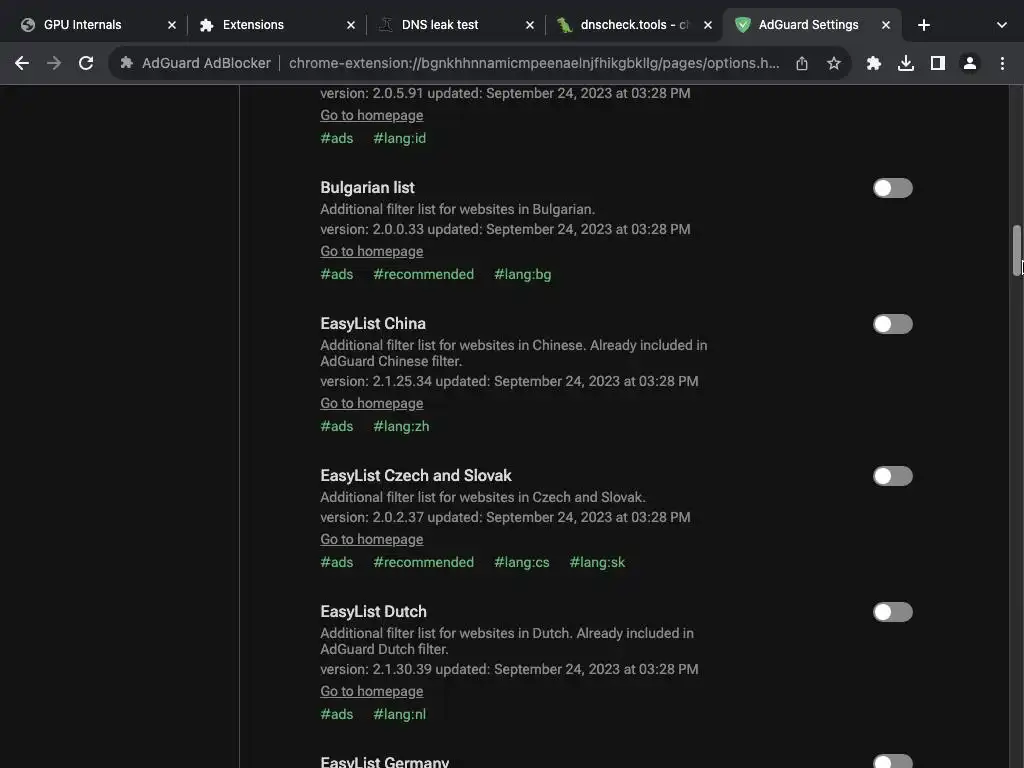Click #ads tag under EasyList Dutch
This screenshot has height=768, width=1024.
pos(336,714)
